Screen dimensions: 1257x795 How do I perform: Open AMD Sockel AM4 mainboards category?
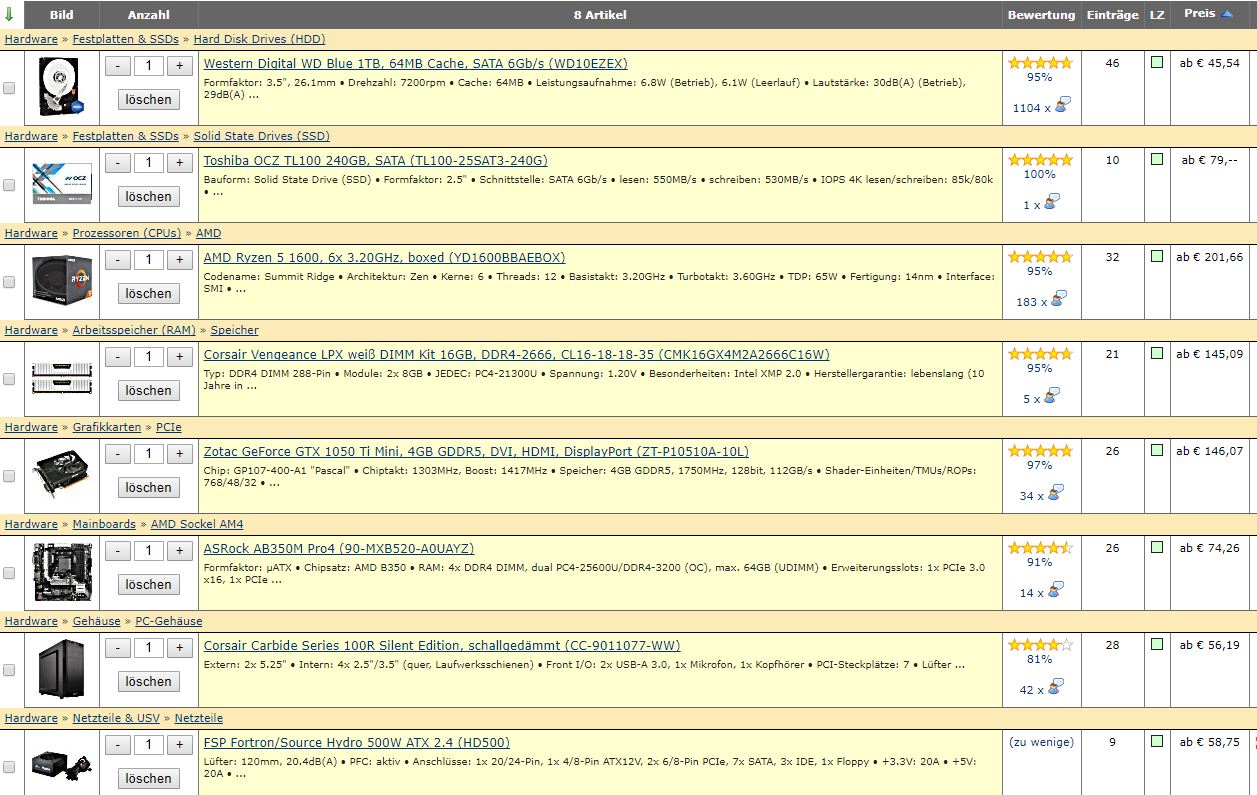click(x=197, y=524)
